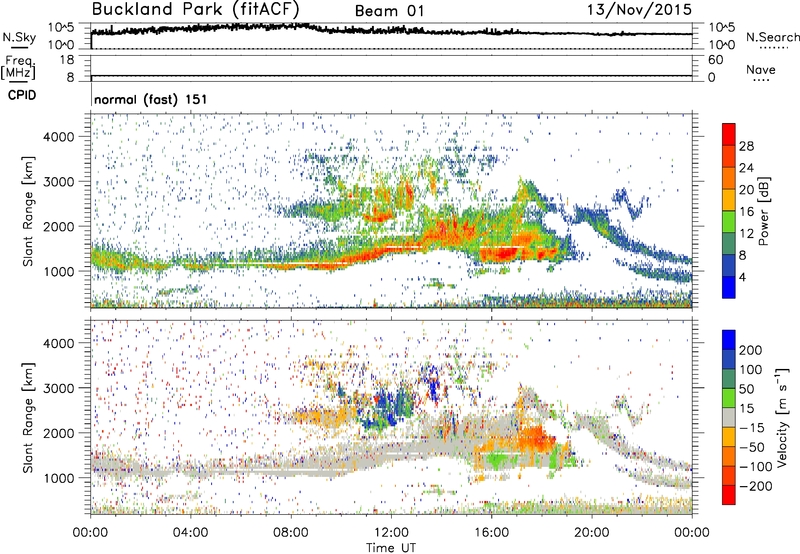This screenshot has height=554, width=800.
Task: Click the '28' power colorbar label
Action: pos(746,146)
